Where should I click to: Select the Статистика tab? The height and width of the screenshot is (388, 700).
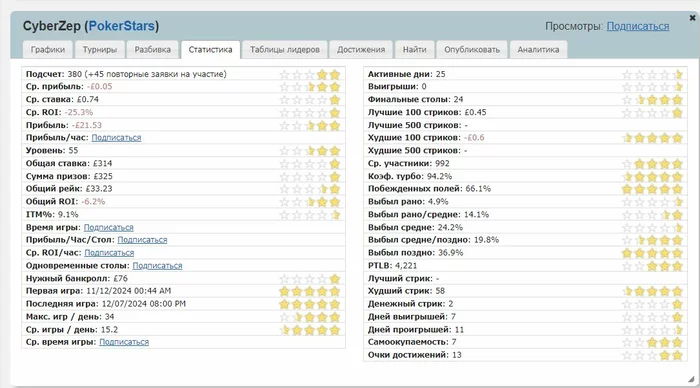coord(210,50)
